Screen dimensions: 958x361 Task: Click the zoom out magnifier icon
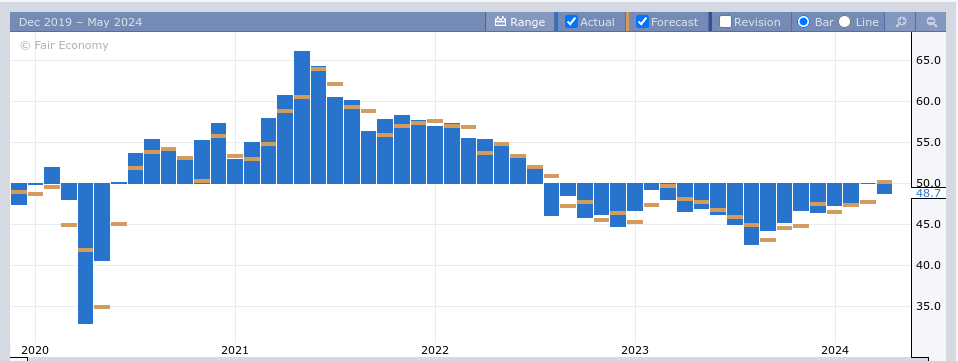932,22
